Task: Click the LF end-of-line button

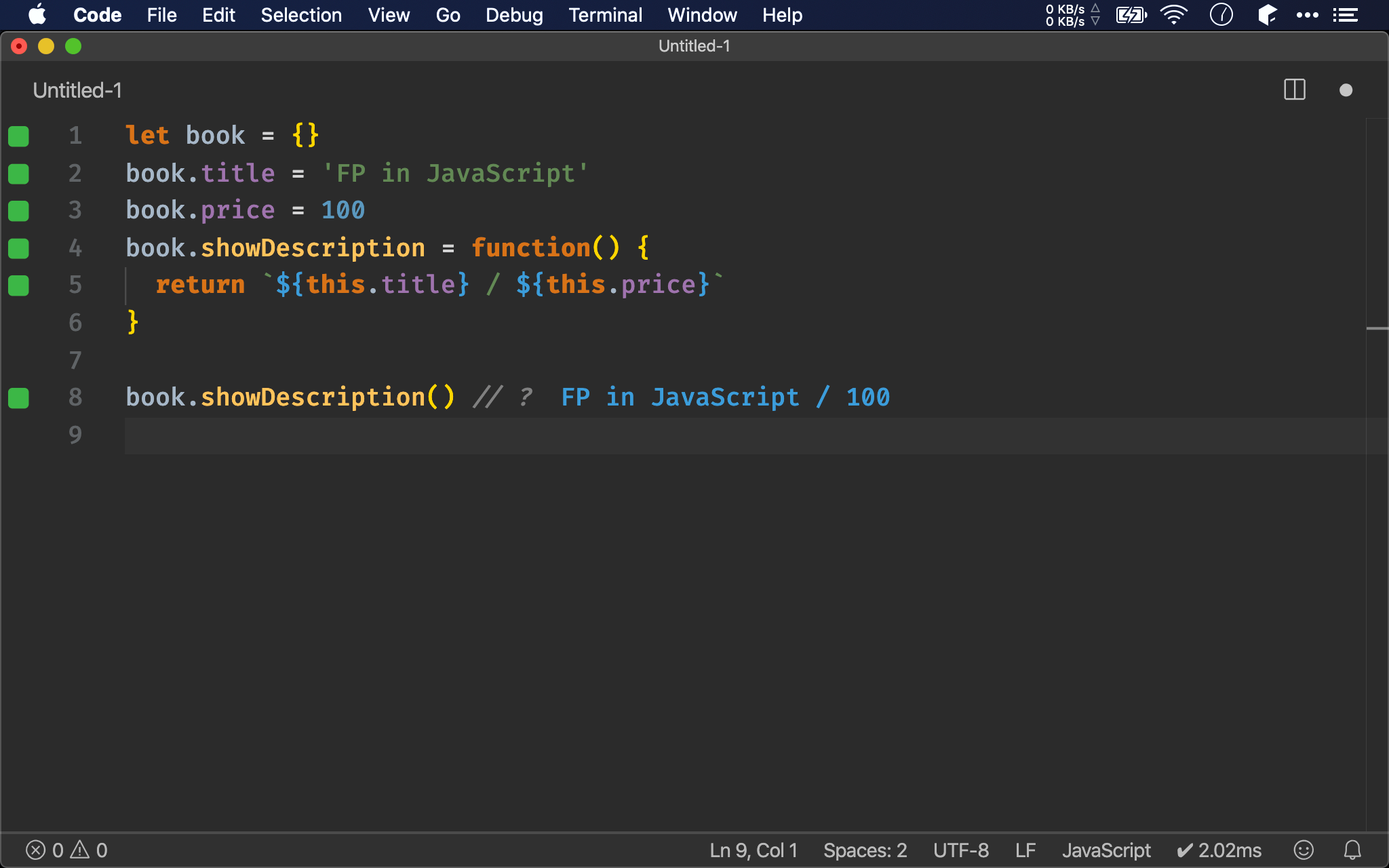Action: tap(1025, 850)
